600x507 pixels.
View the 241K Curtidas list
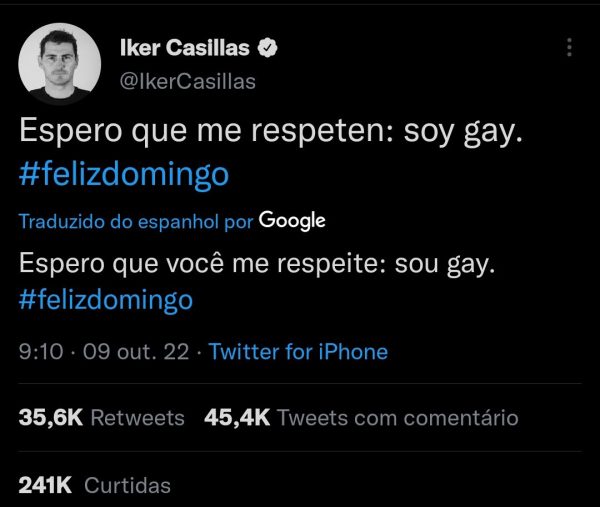tap(95, 486)
